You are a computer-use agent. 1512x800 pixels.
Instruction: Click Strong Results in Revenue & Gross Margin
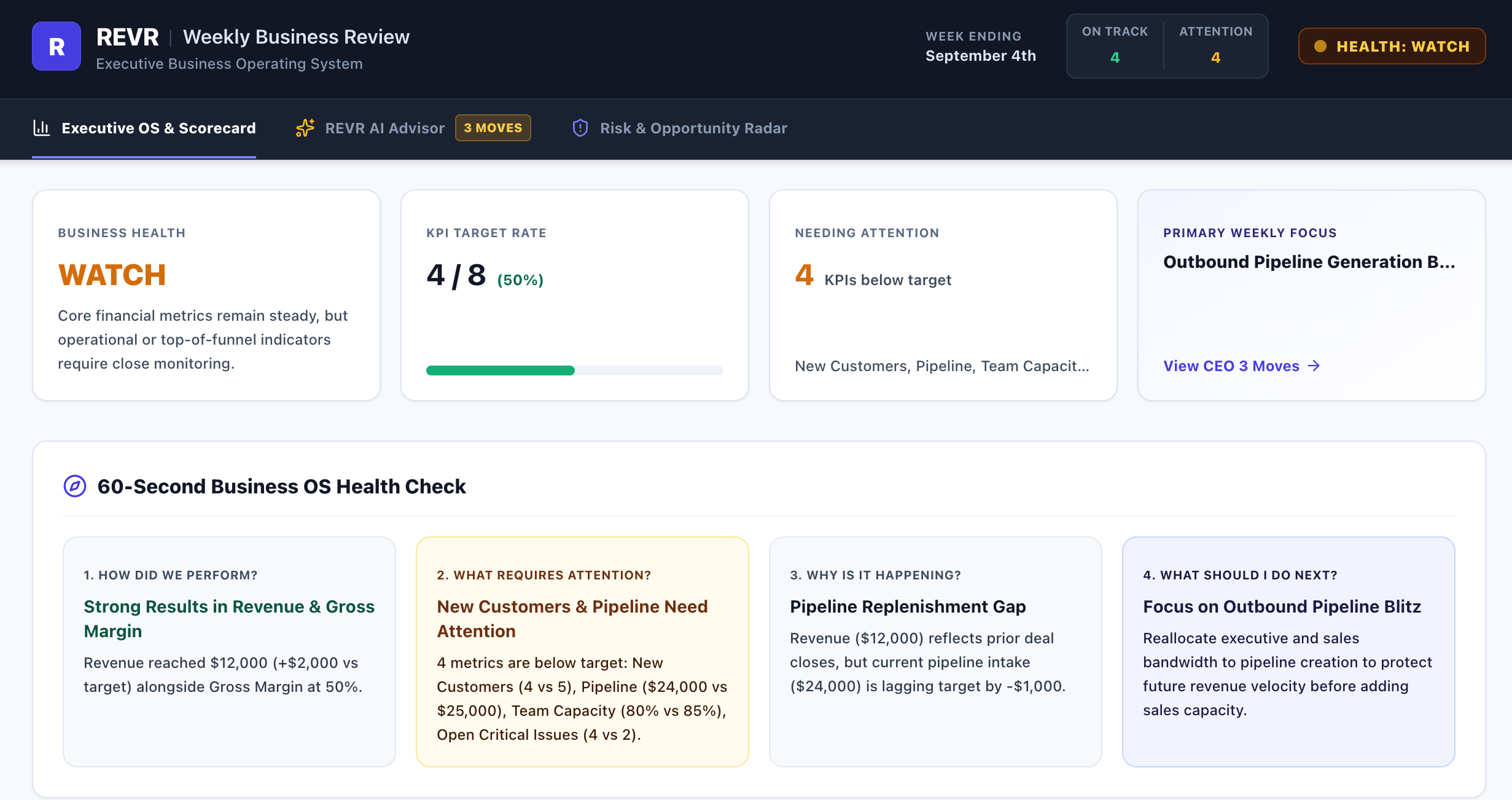tap(229, 619)
